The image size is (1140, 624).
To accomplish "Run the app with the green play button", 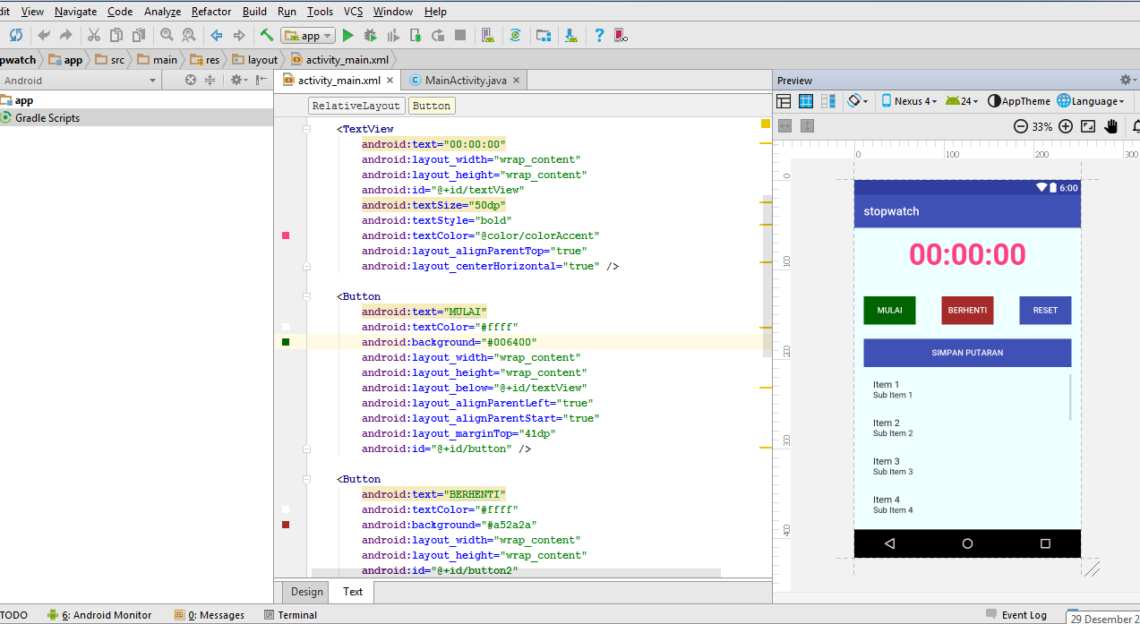I will (348, 35).
